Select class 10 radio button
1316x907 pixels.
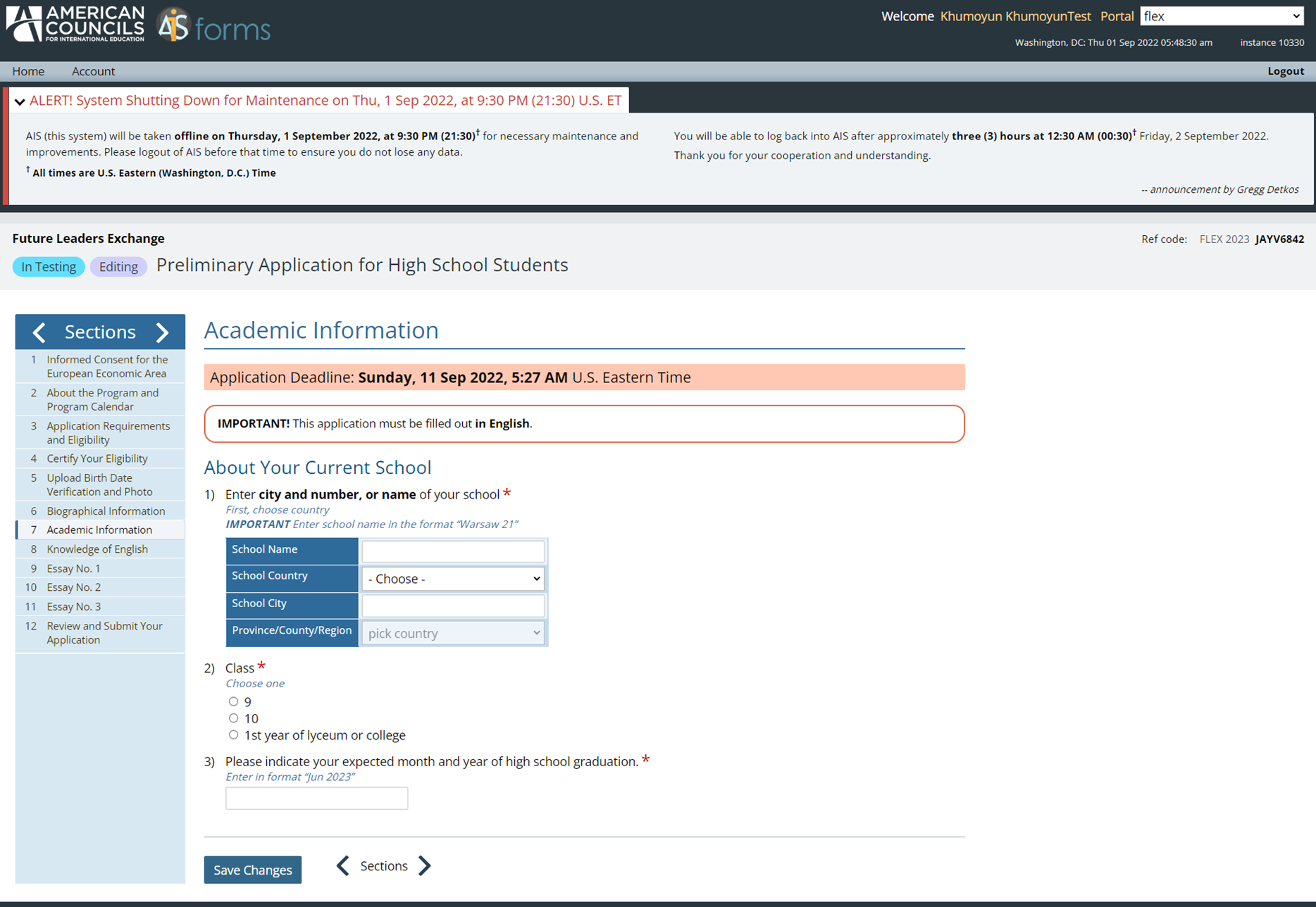point(233,718)
